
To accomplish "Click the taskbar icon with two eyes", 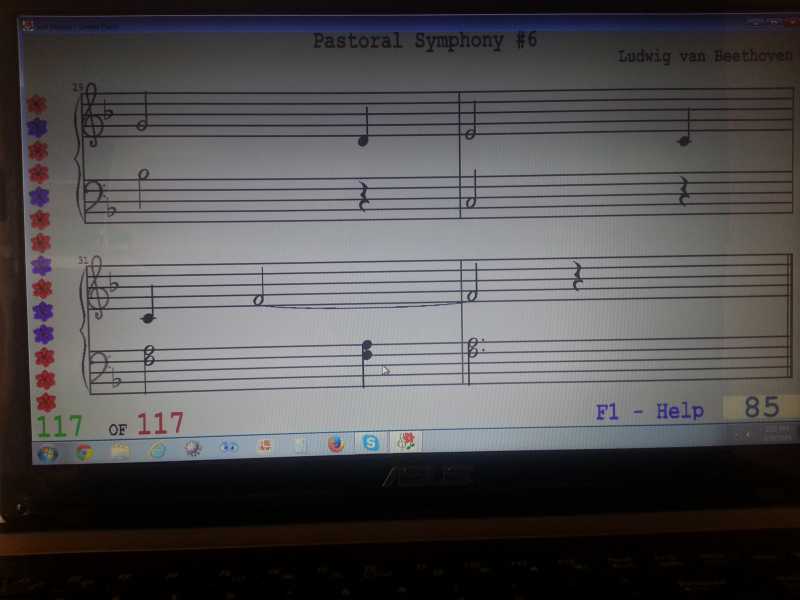I will pyautogui.click(x=229, y=447).
